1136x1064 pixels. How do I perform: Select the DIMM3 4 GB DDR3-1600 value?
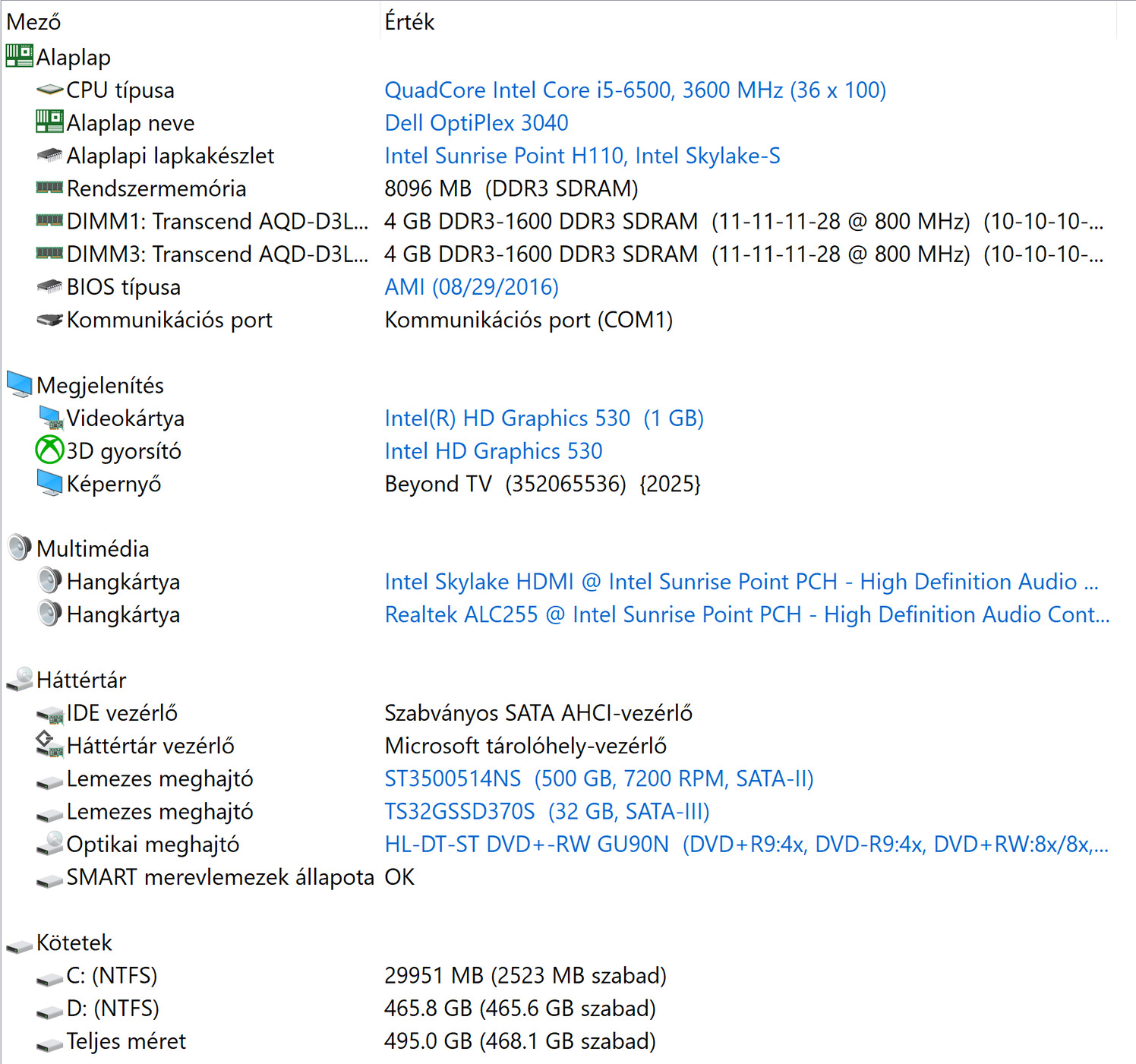point(744,254)
